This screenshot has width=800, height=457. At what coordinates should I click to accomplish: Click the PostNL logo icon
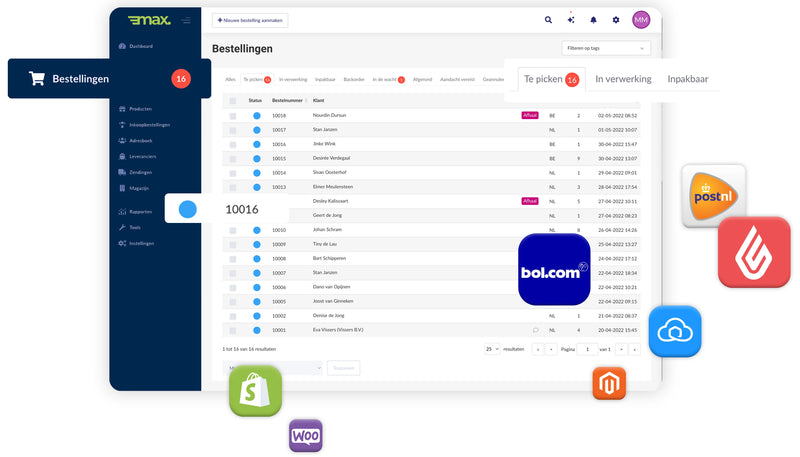[x=714, y=195]
